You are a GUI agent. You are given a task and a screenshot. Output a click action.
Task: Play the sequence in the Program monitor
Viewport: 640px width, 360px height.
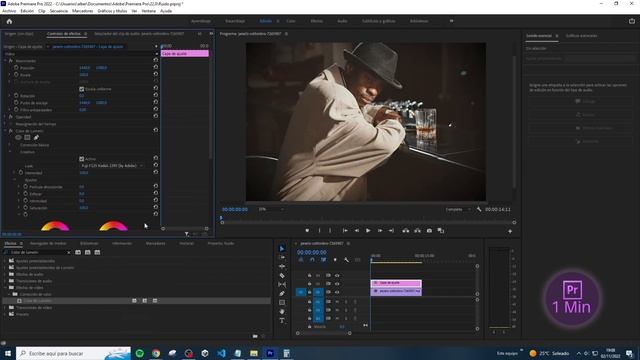(368, 231)
